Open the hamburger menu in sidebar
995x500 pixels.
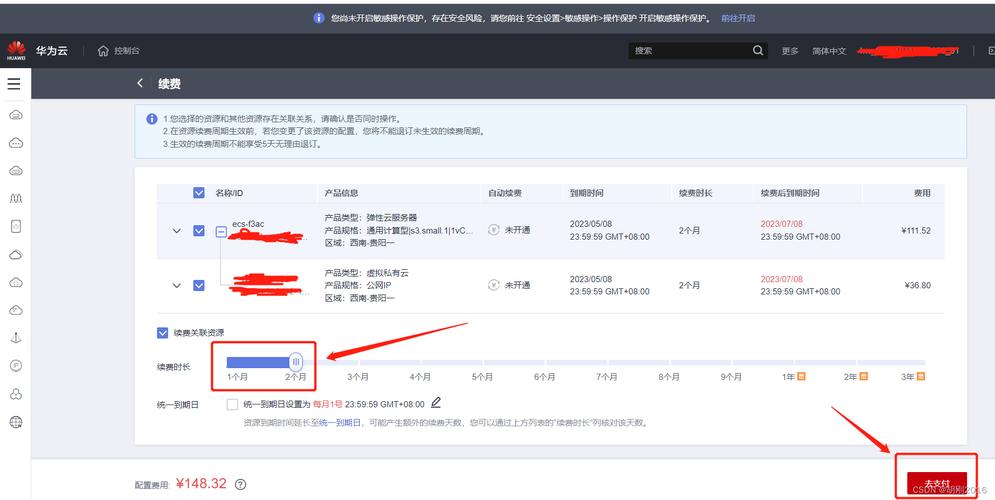[14, 84]
